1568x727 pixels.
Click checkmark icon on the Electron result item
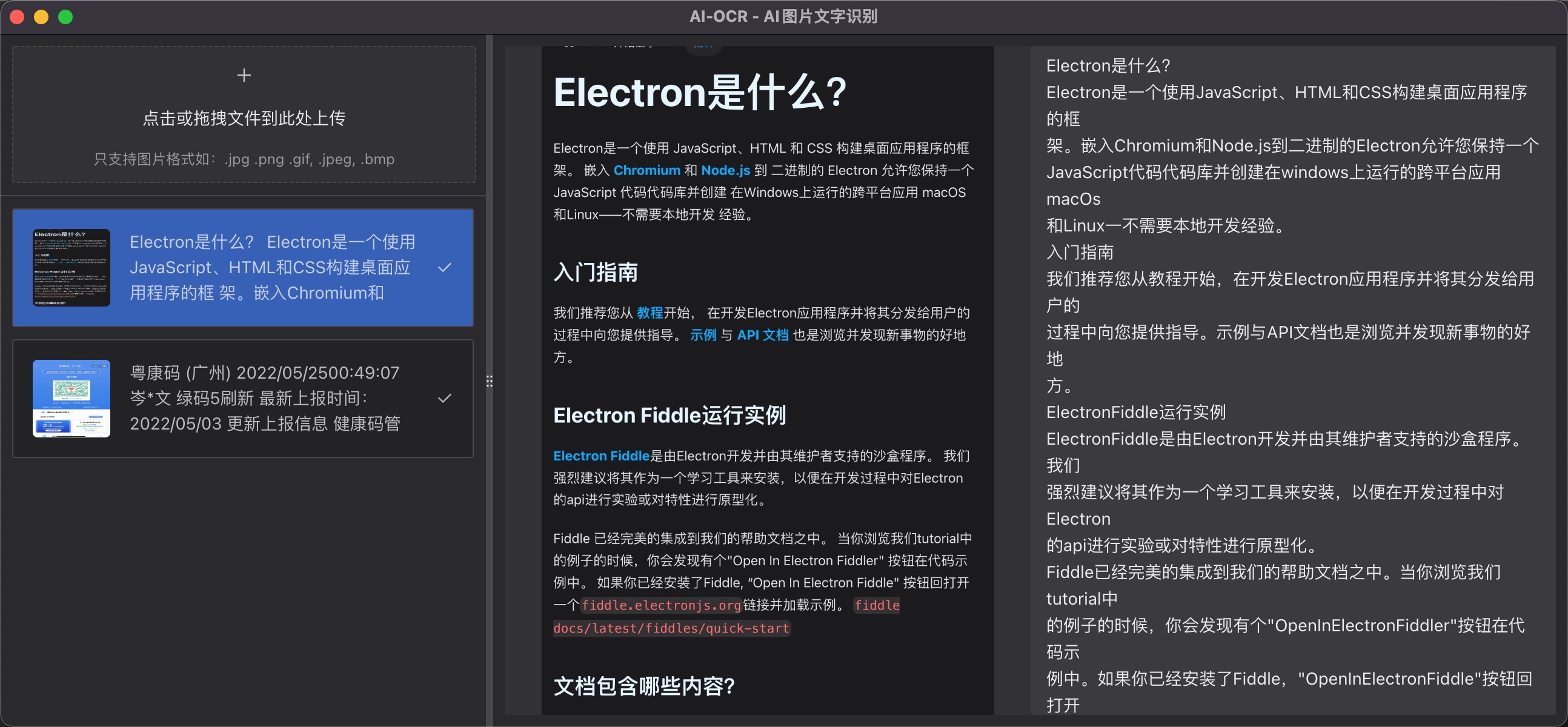pos(445,268)
